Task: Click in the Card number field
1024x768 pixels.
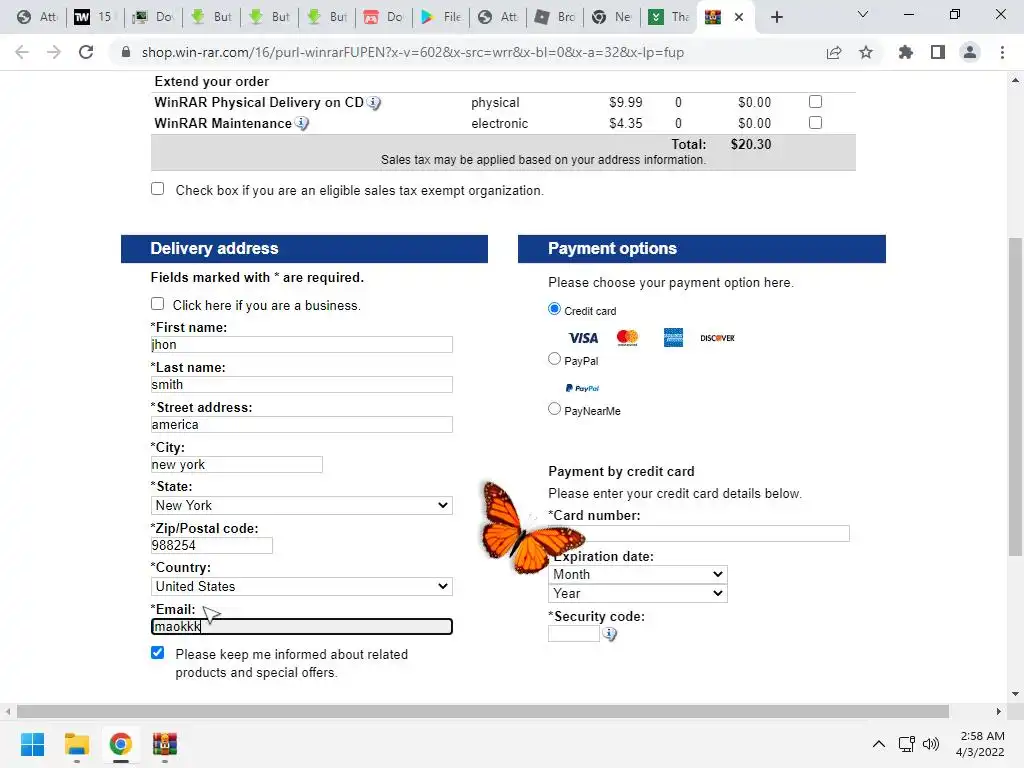Action: point(699,534)
